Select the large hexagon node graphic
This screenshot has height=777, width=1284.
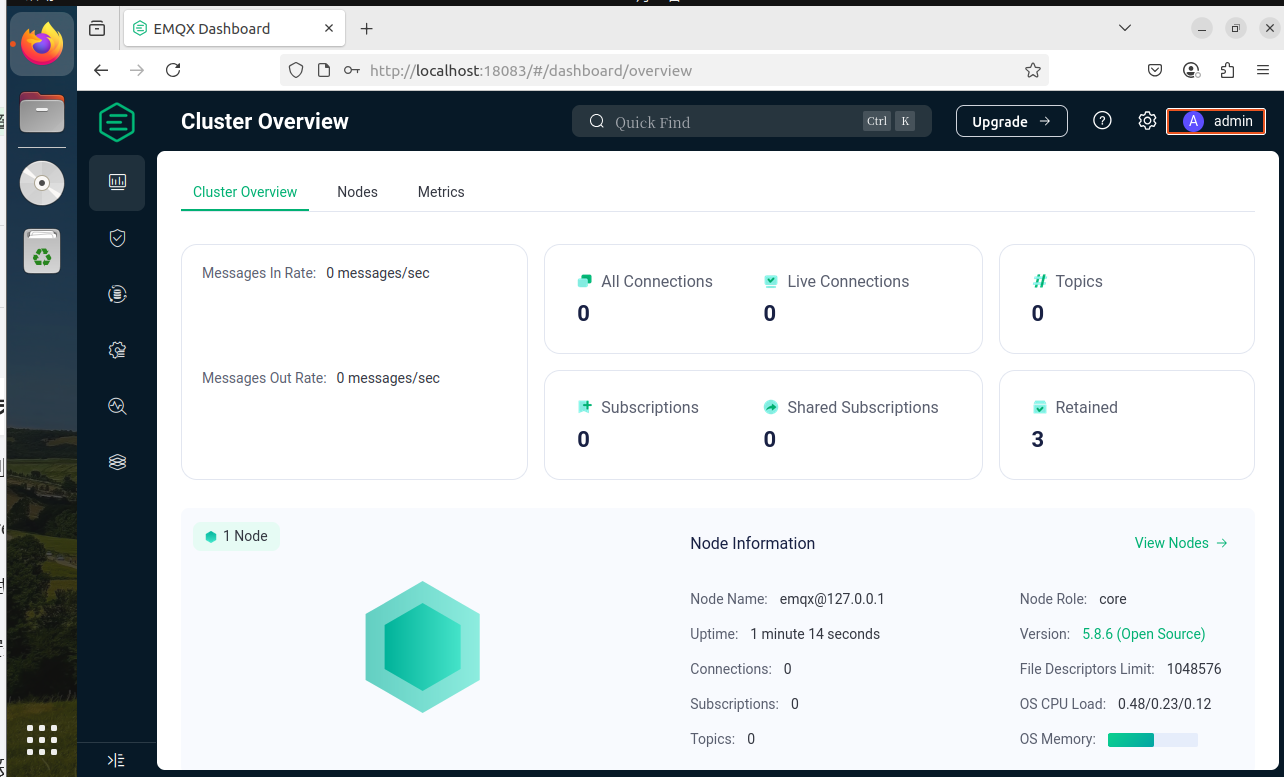(422, 647)
